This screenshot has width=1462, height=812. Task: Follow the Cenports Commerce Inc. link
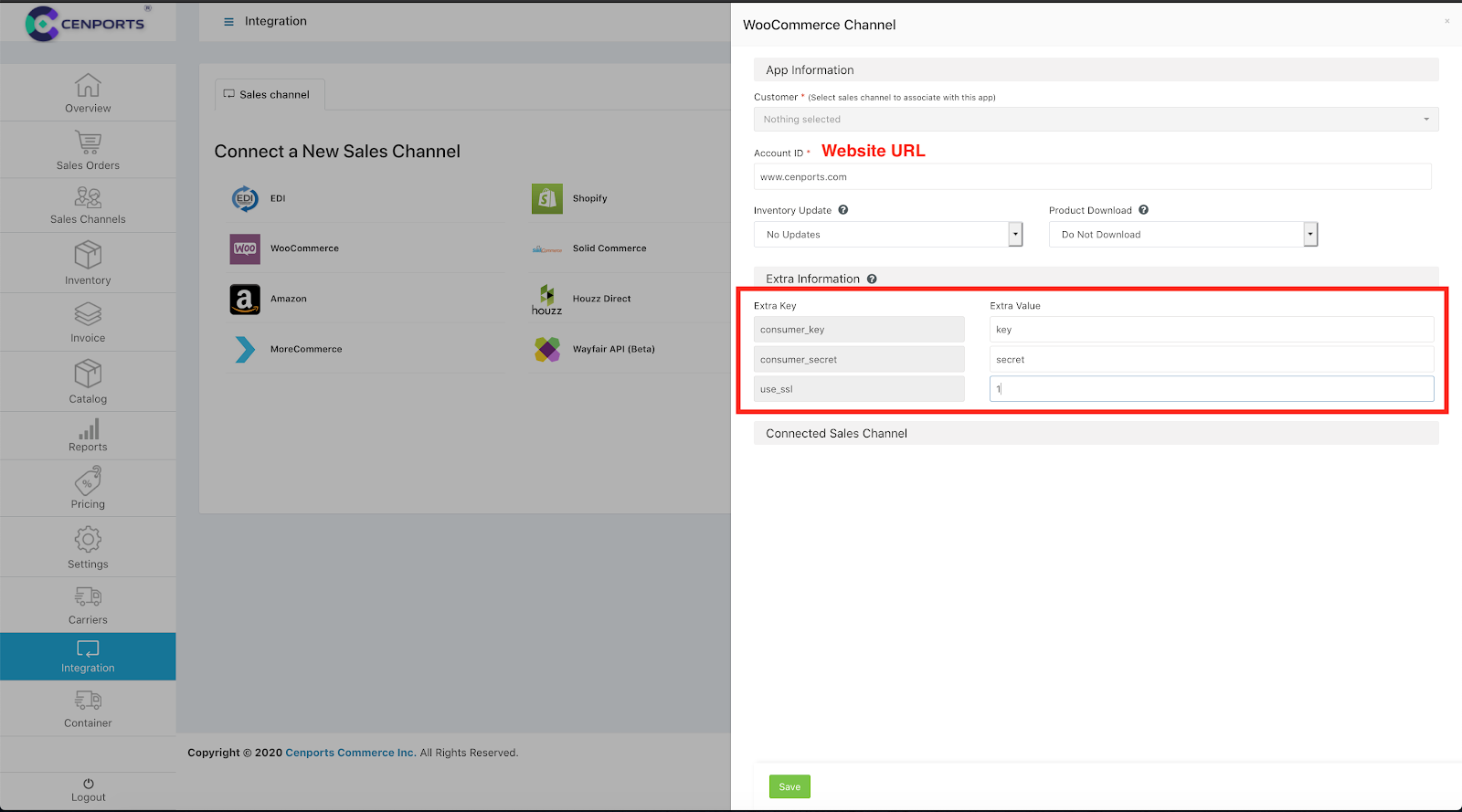(351, 753)
